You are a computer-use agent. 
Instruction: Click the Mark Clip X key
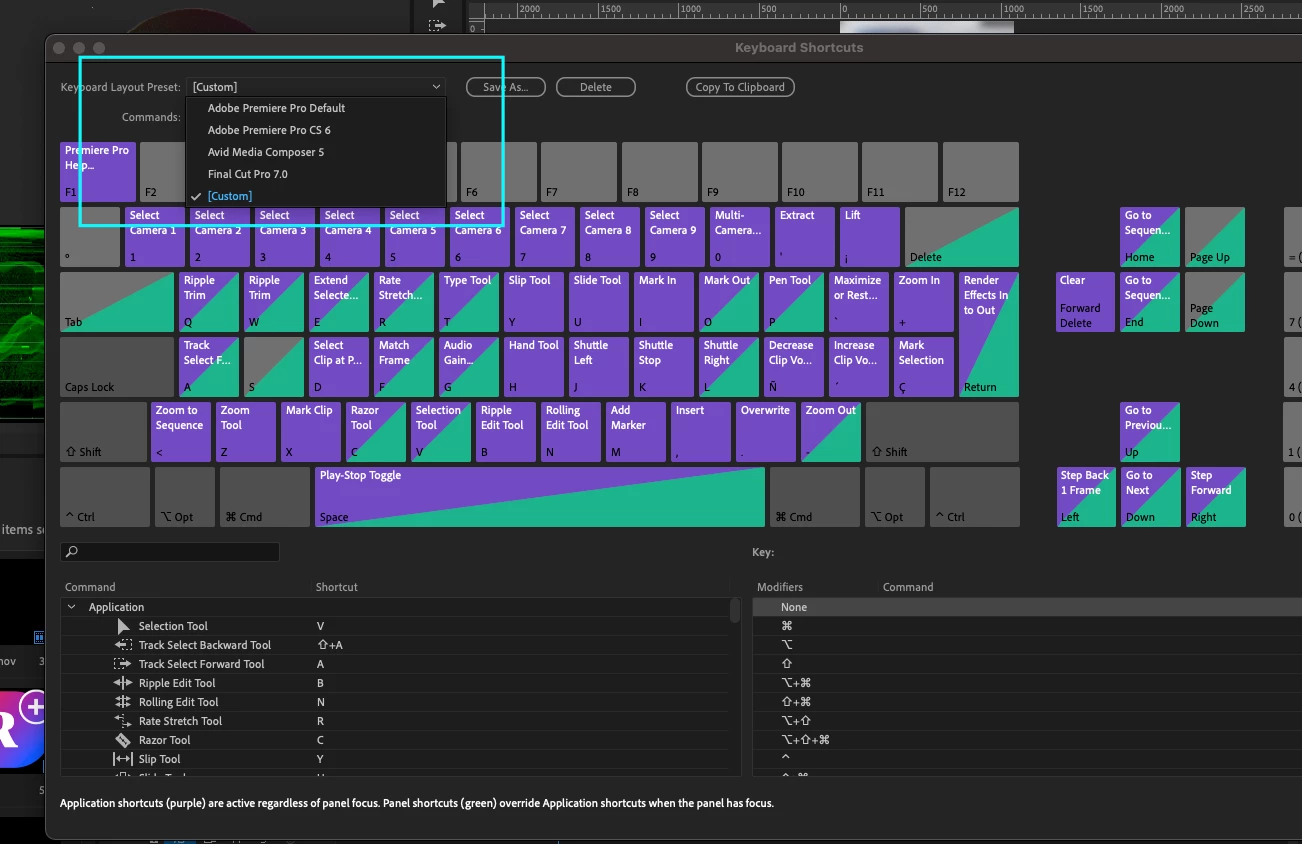pos(310,432)
